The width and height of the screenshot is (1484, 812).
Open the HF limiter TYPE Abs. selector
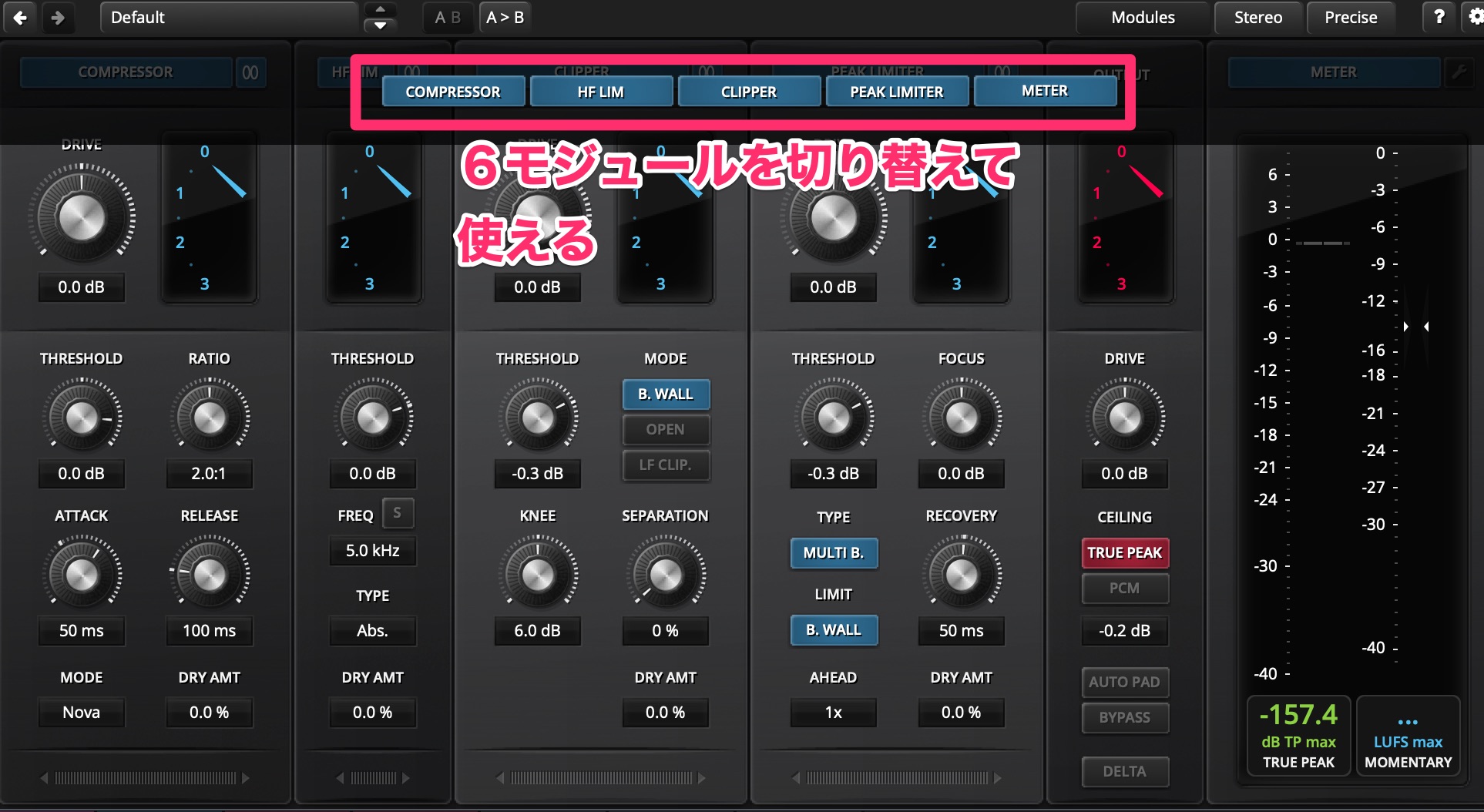pos(372,631)
